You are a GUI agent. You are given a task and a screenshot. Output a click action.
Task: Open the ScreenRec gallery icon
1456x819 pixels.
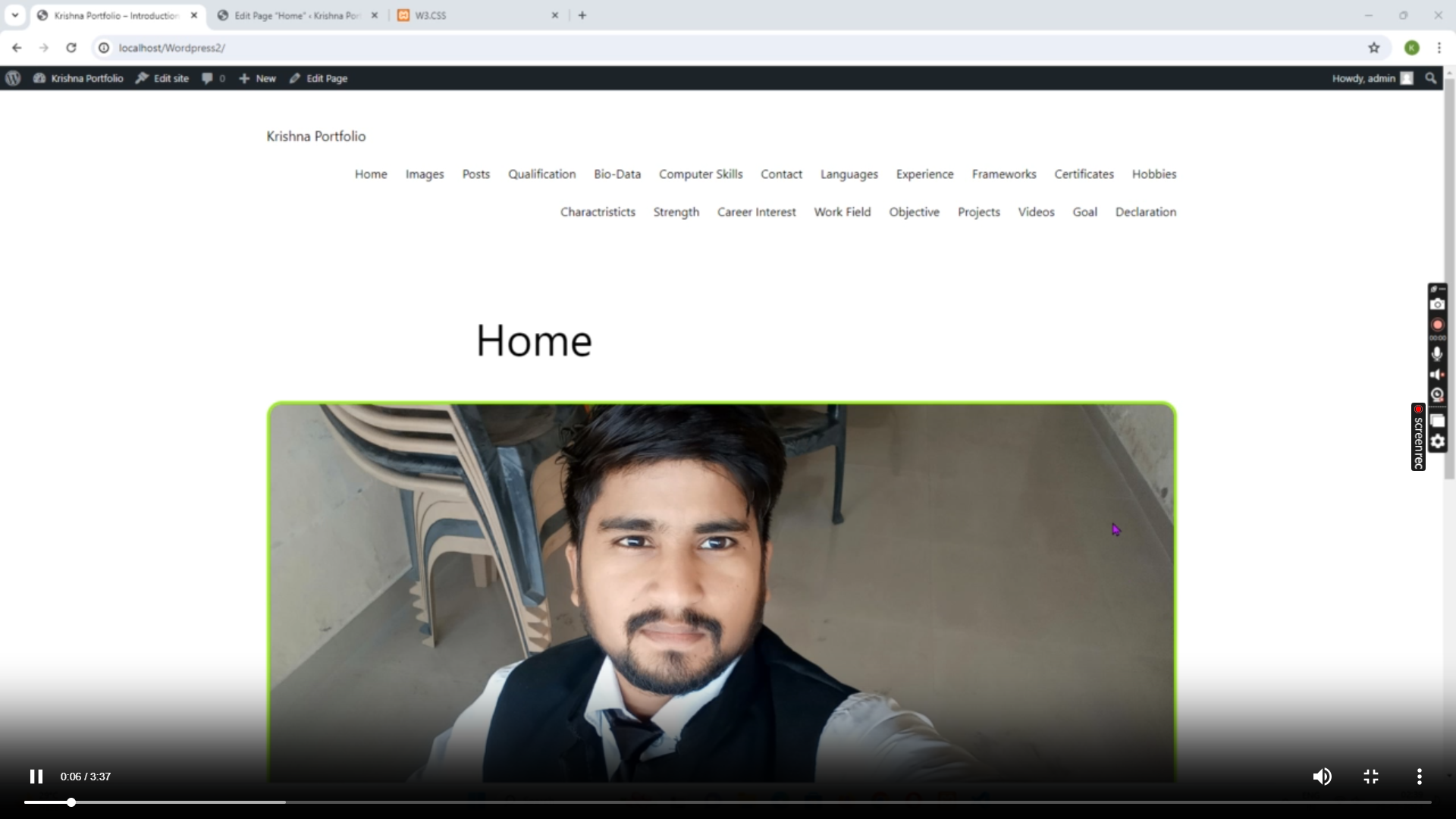(x=1438, y=422)
